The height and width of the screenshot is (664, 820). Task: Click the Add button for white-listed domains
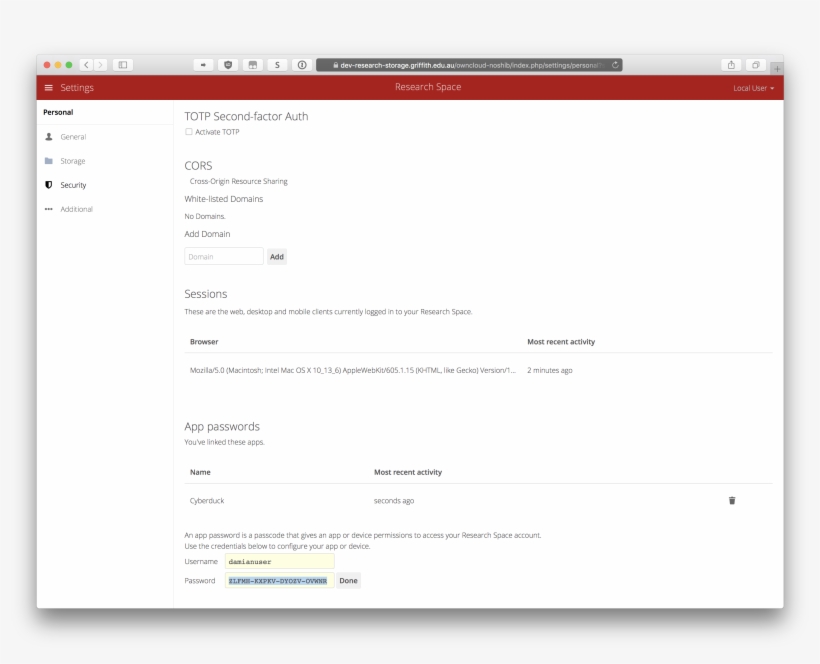pos(277,257)
